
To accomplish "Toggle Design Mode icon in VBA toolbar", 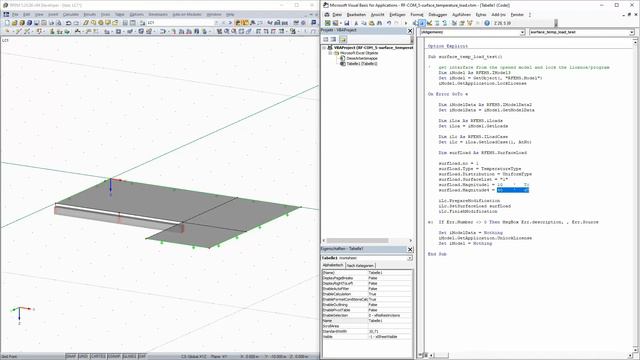I will coord(429,23).
